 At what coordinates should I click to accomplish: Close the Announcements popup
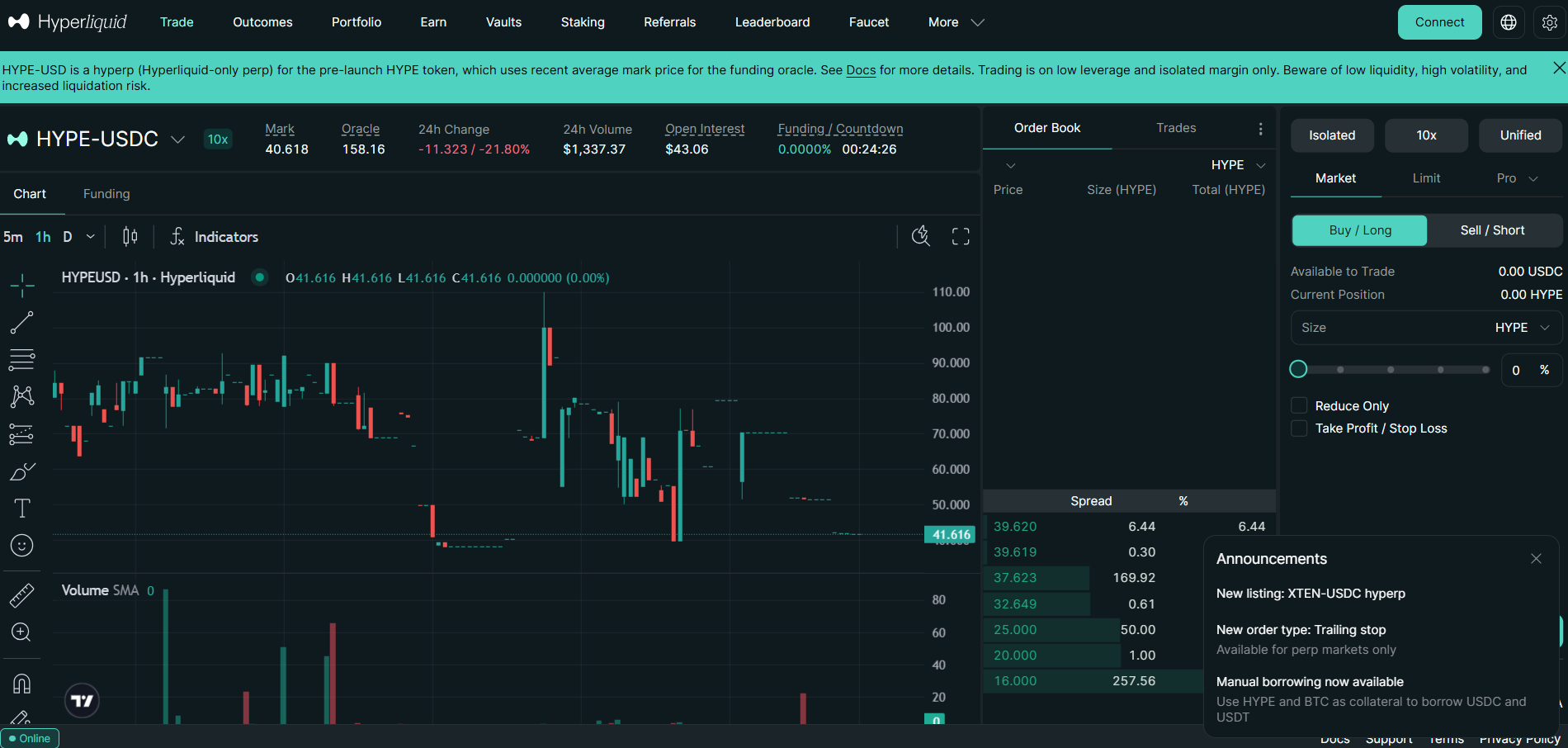click(1536, 559)
